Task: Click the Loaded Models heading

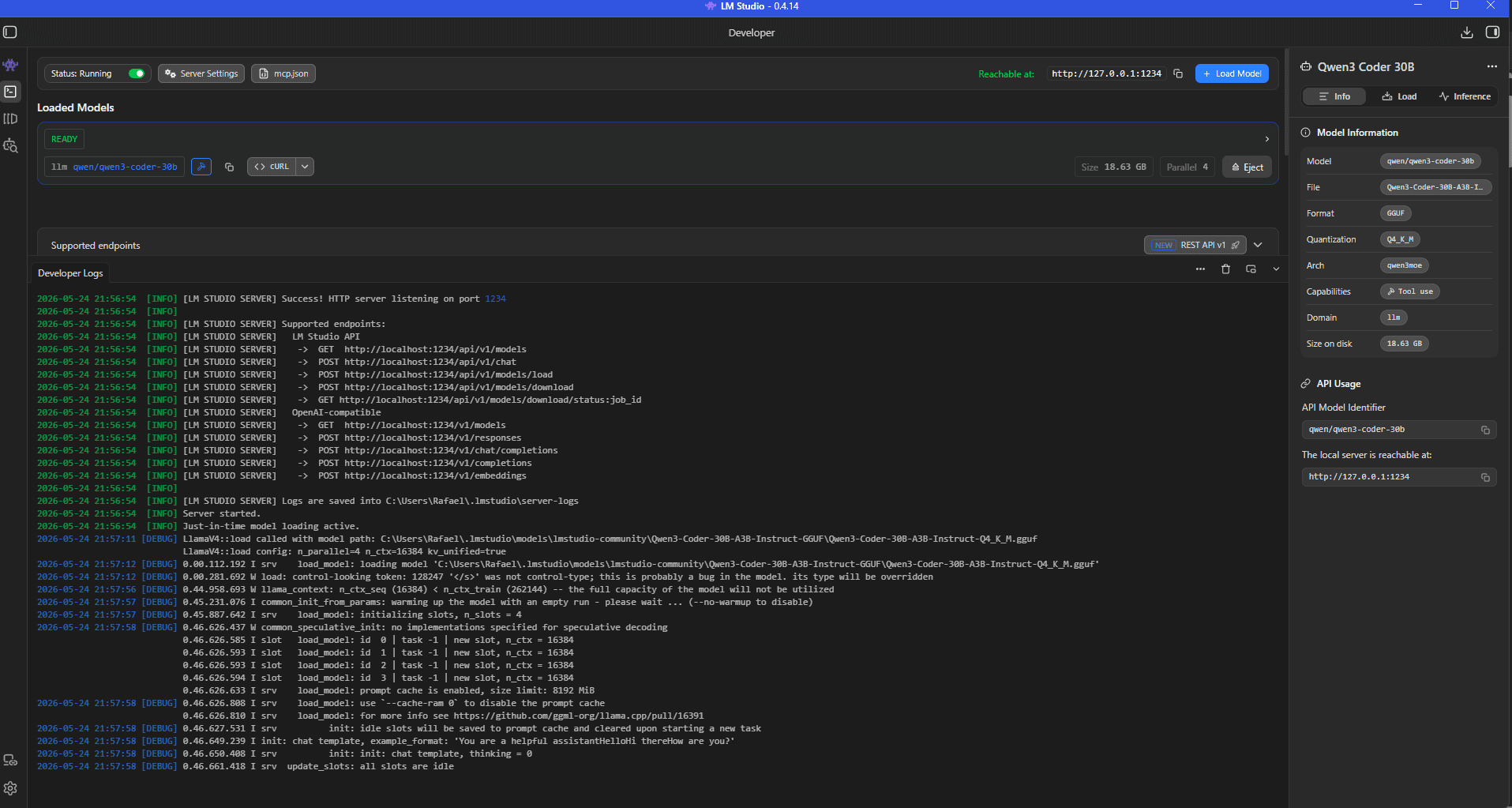Action: pos(76,107)
